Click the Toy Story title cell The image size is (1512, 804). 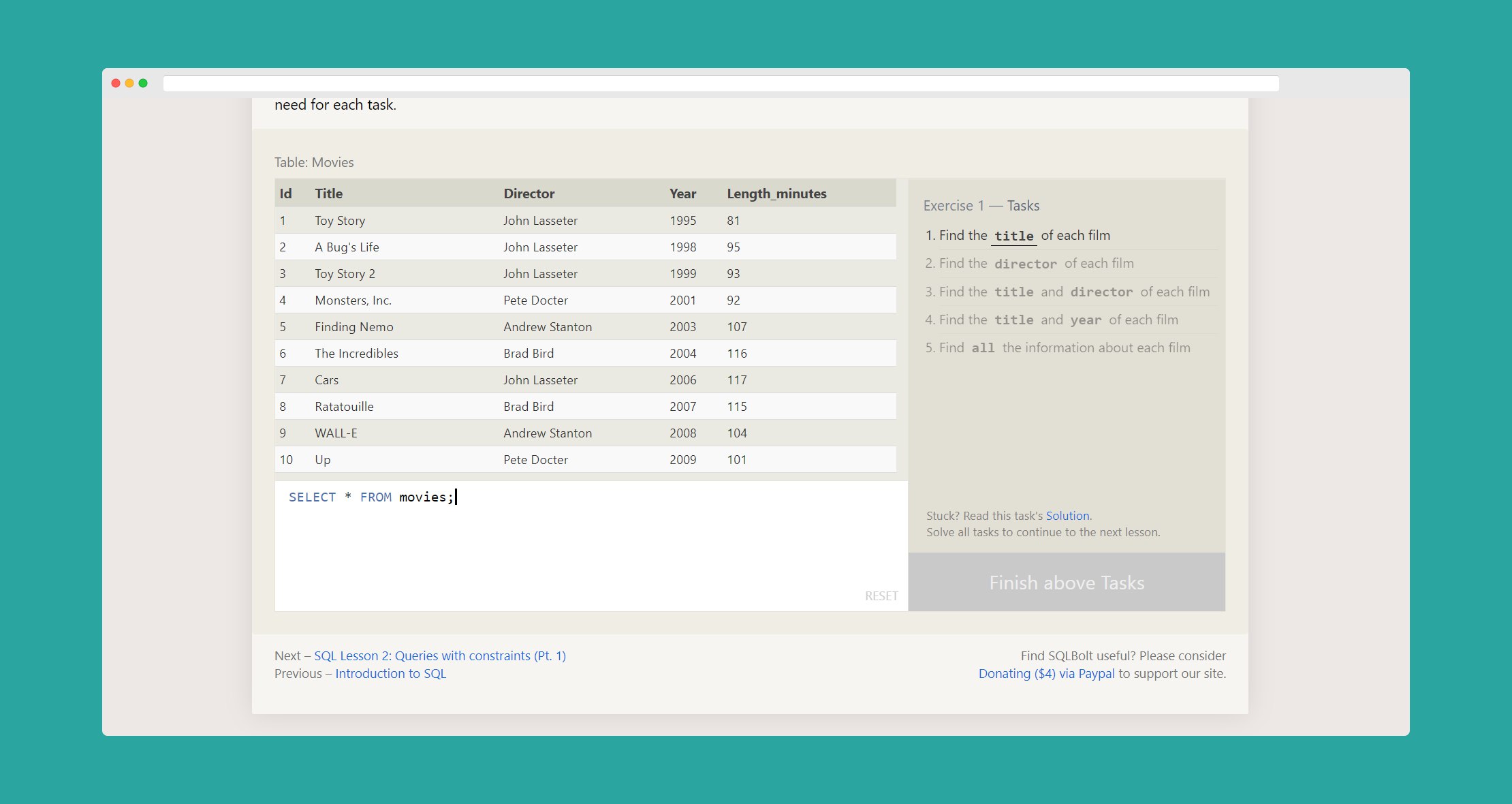coord(340,221)
